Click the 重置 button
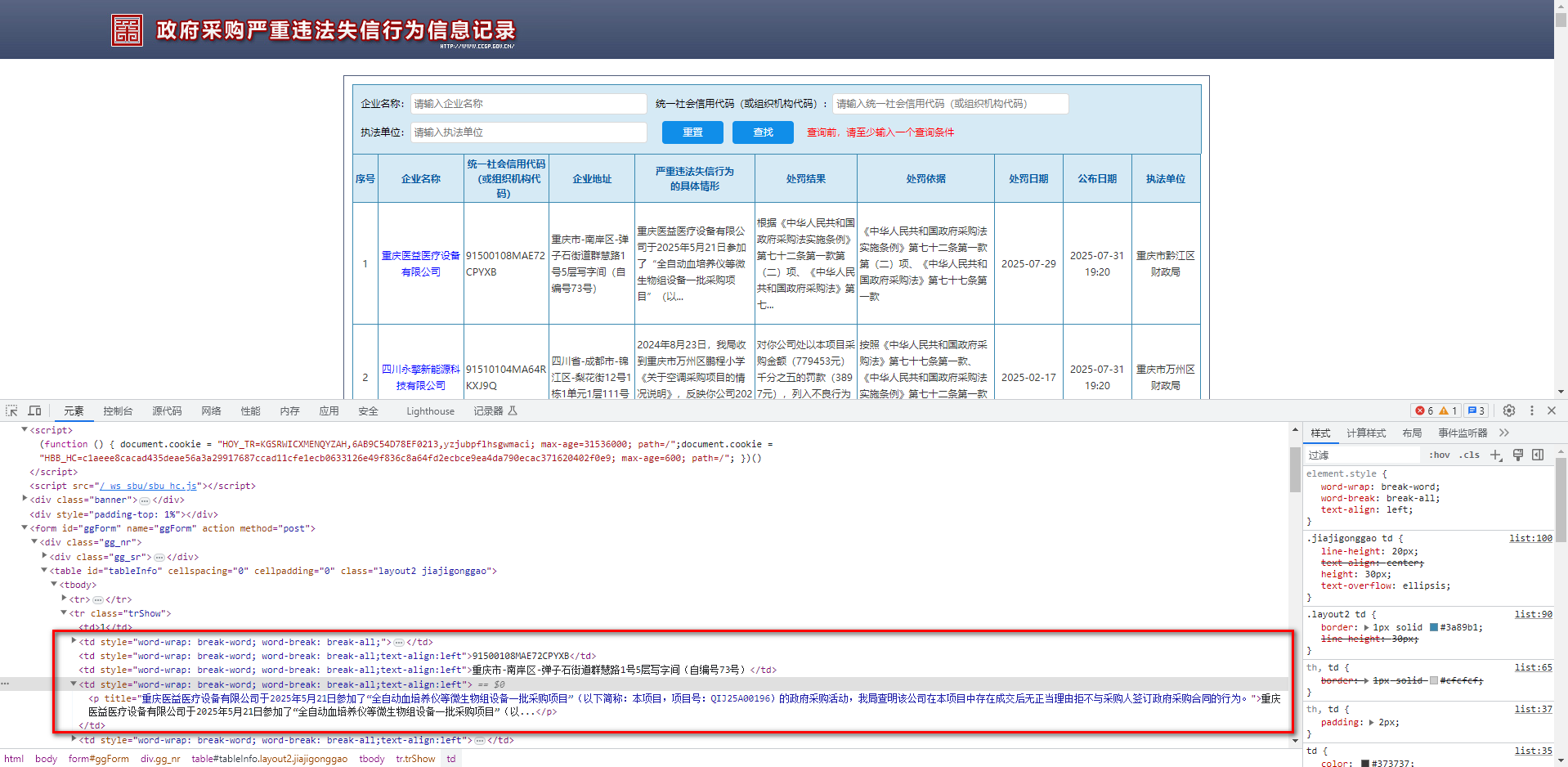This screenshot has width=1568, height=767. tap(692, 132)
